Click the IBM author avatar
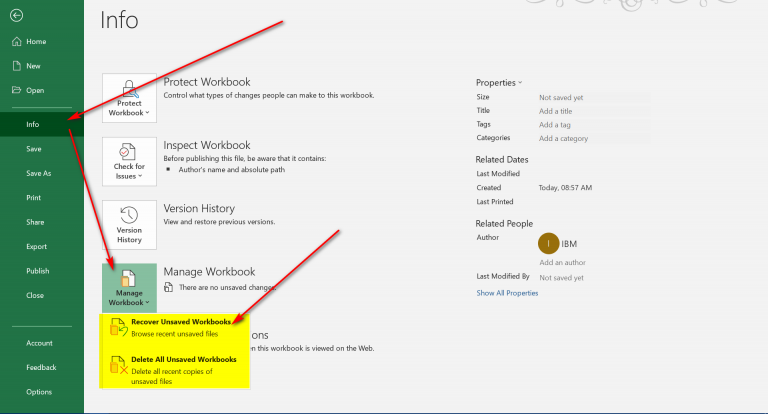 548,243
